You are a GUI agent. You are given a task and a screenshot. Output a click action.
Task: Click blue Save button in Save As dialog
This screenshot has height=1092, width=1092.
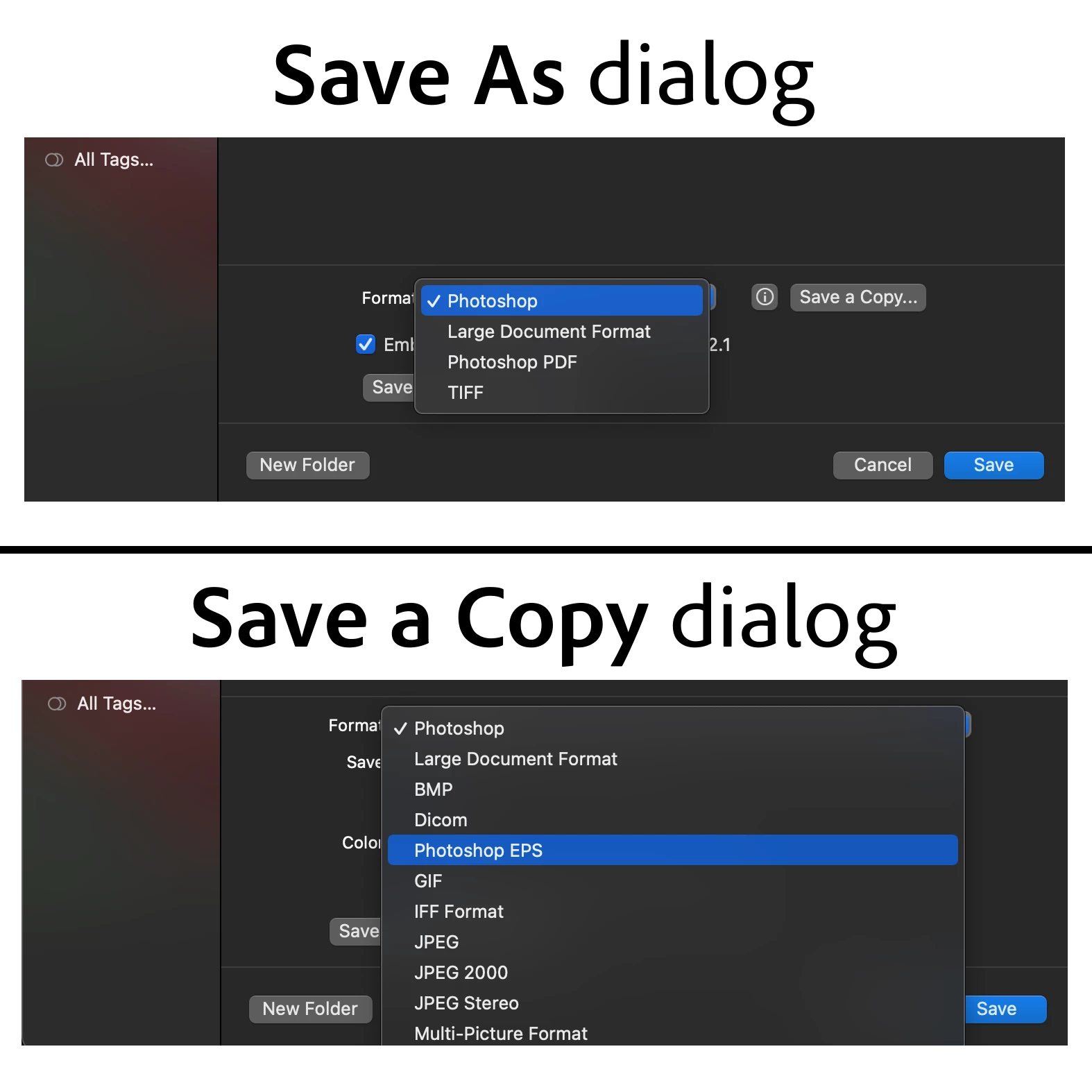[x=993, y=465]
